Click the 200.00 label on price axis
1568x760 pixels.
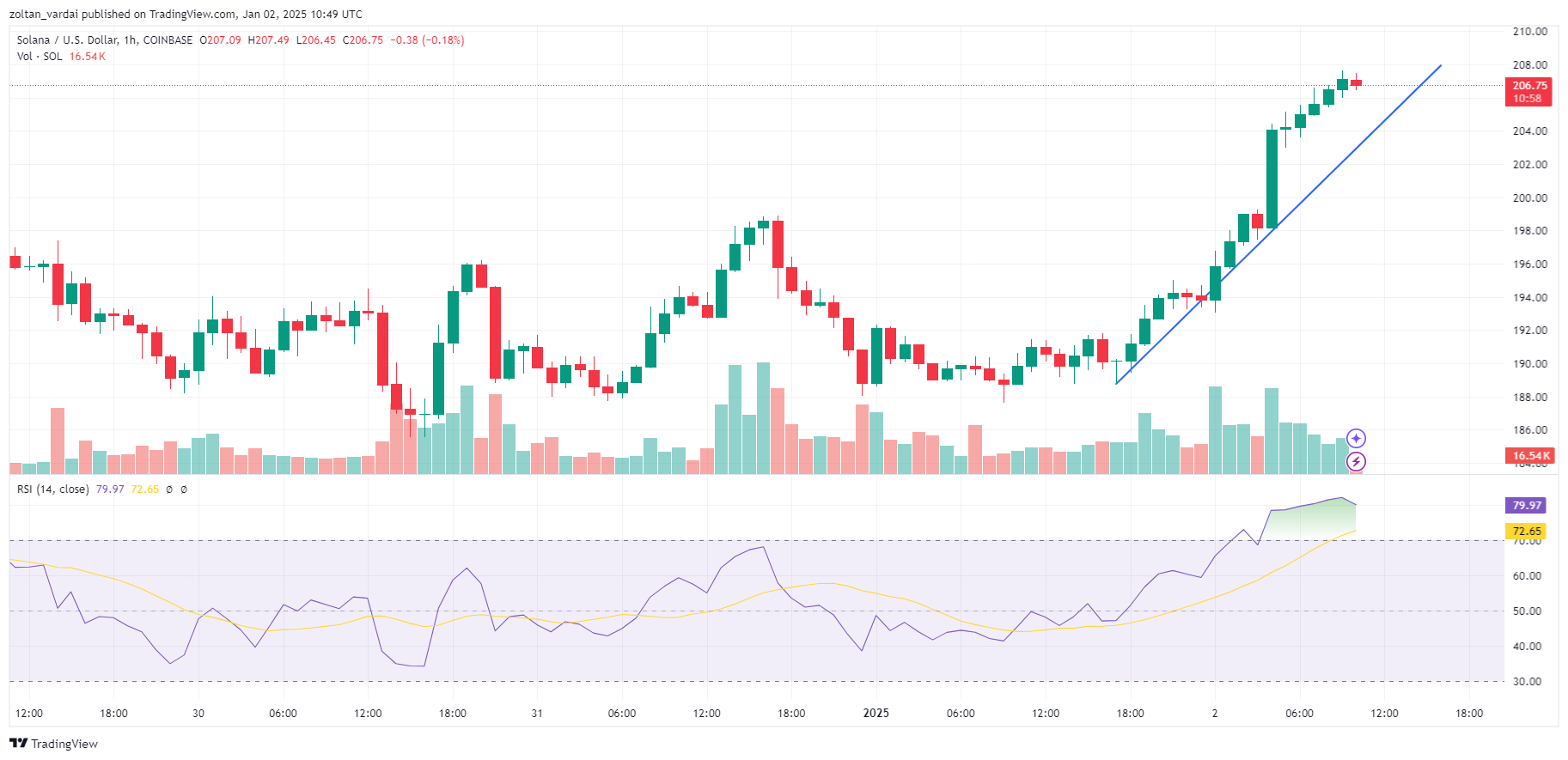click(1529, 198)
